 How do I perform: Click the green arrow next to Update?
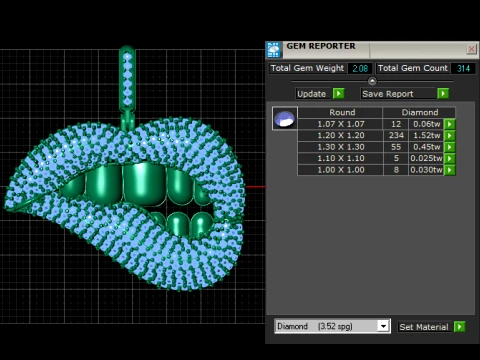pos(339,94)
